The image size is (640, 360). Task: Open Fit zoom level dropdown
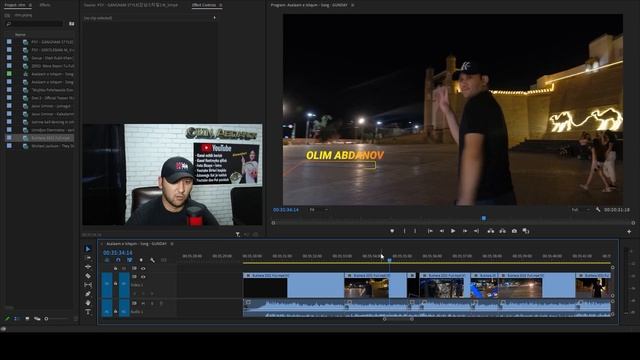coord(318,210)
